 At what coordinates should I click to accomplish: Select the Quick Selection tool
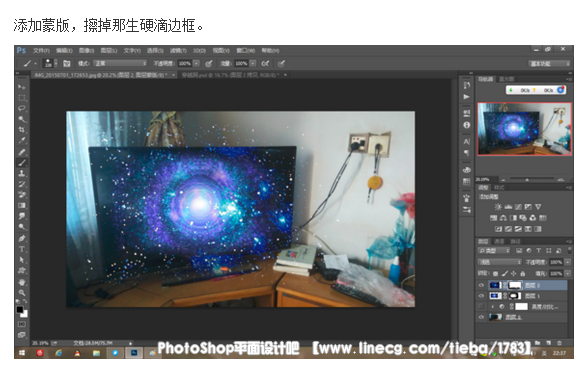tap(22, 119)
